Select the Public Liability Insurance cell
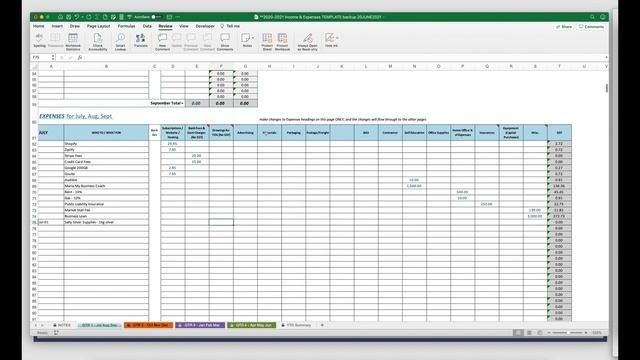Image resolution: width=640 pixels, height=360 pixels. coord(106,204)
